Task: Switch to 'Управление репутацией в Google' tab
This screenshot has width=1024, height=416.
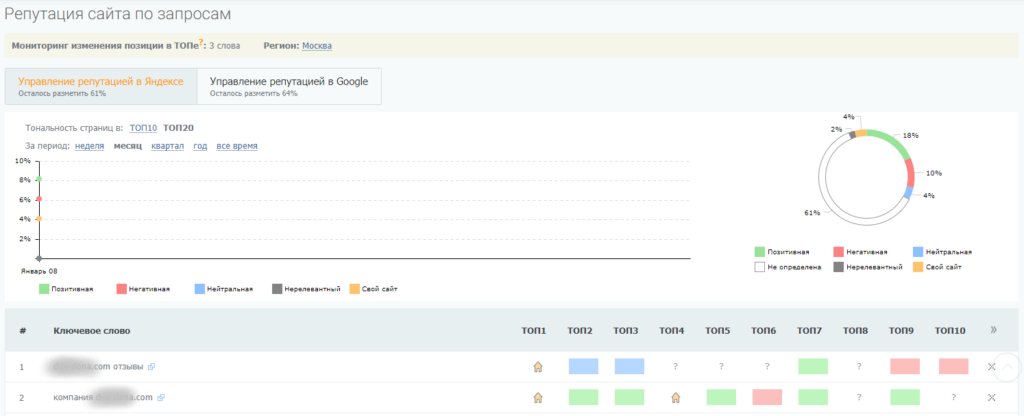Action: tap(289, 86)
